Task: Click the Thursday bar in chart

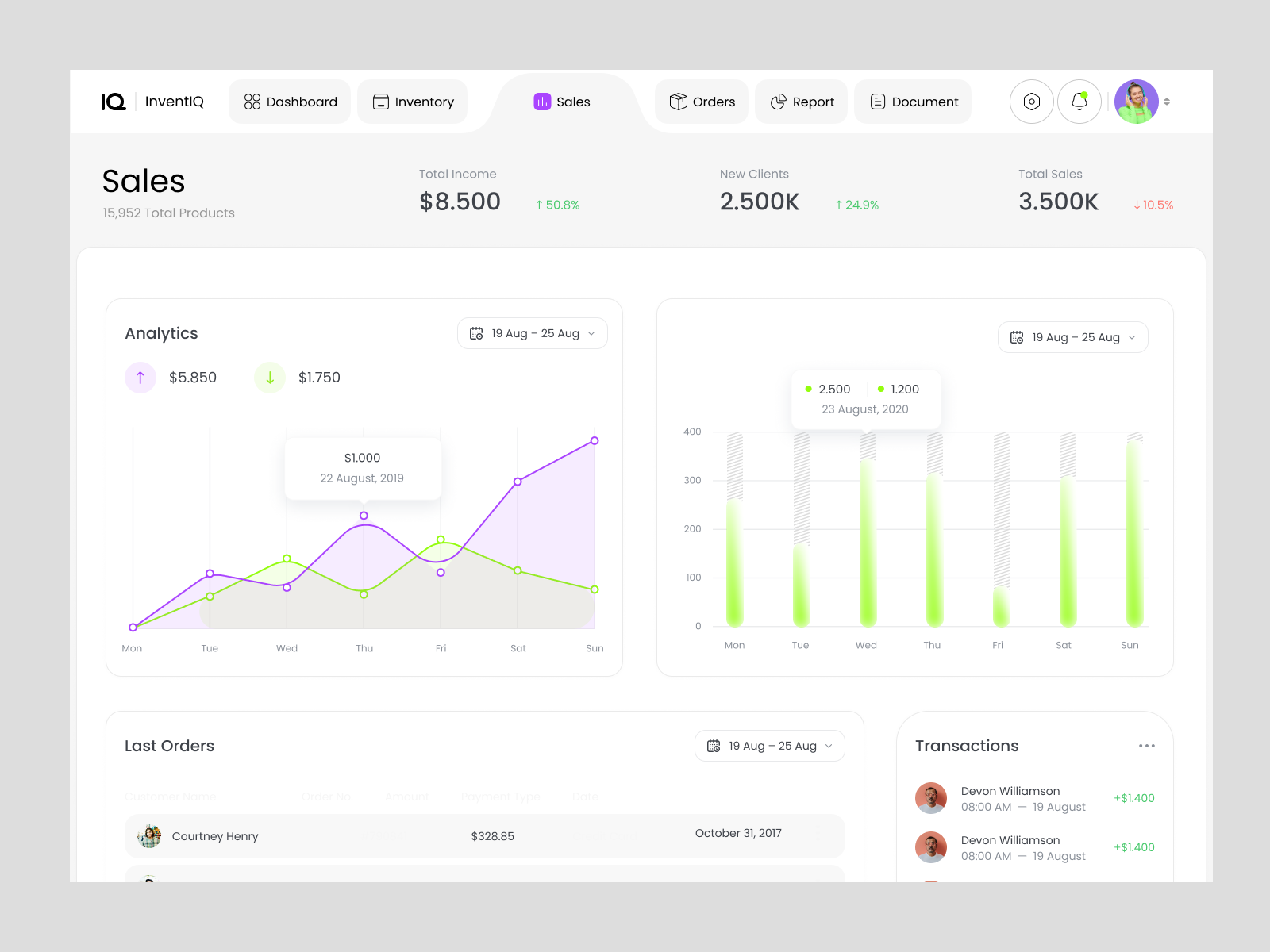Action: click(x=935, y=550)
